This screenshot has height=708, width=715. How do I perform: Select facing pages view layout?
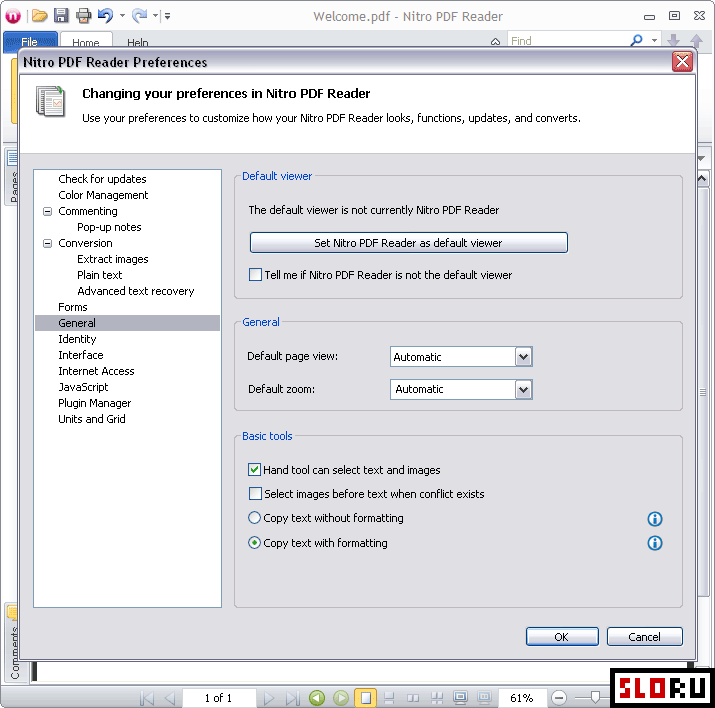pos(413,698)
